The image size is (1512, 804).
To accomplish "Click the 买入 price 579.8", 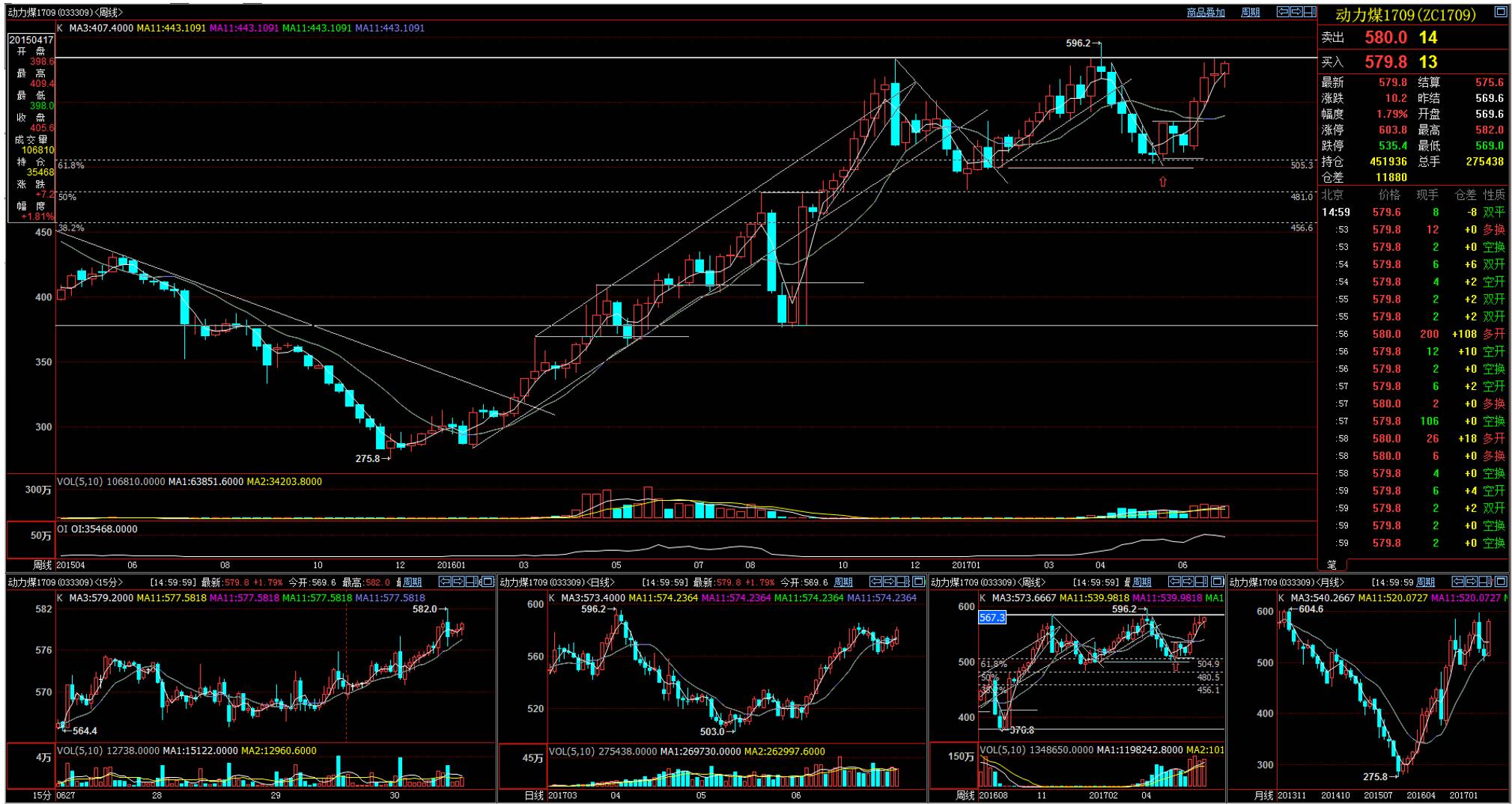I will point(1385,62).
